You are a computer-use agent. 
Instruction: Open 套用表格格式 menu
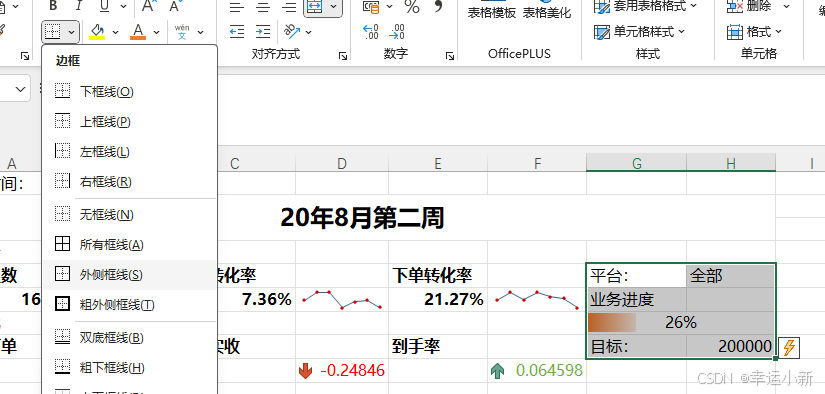coord(645,6)
